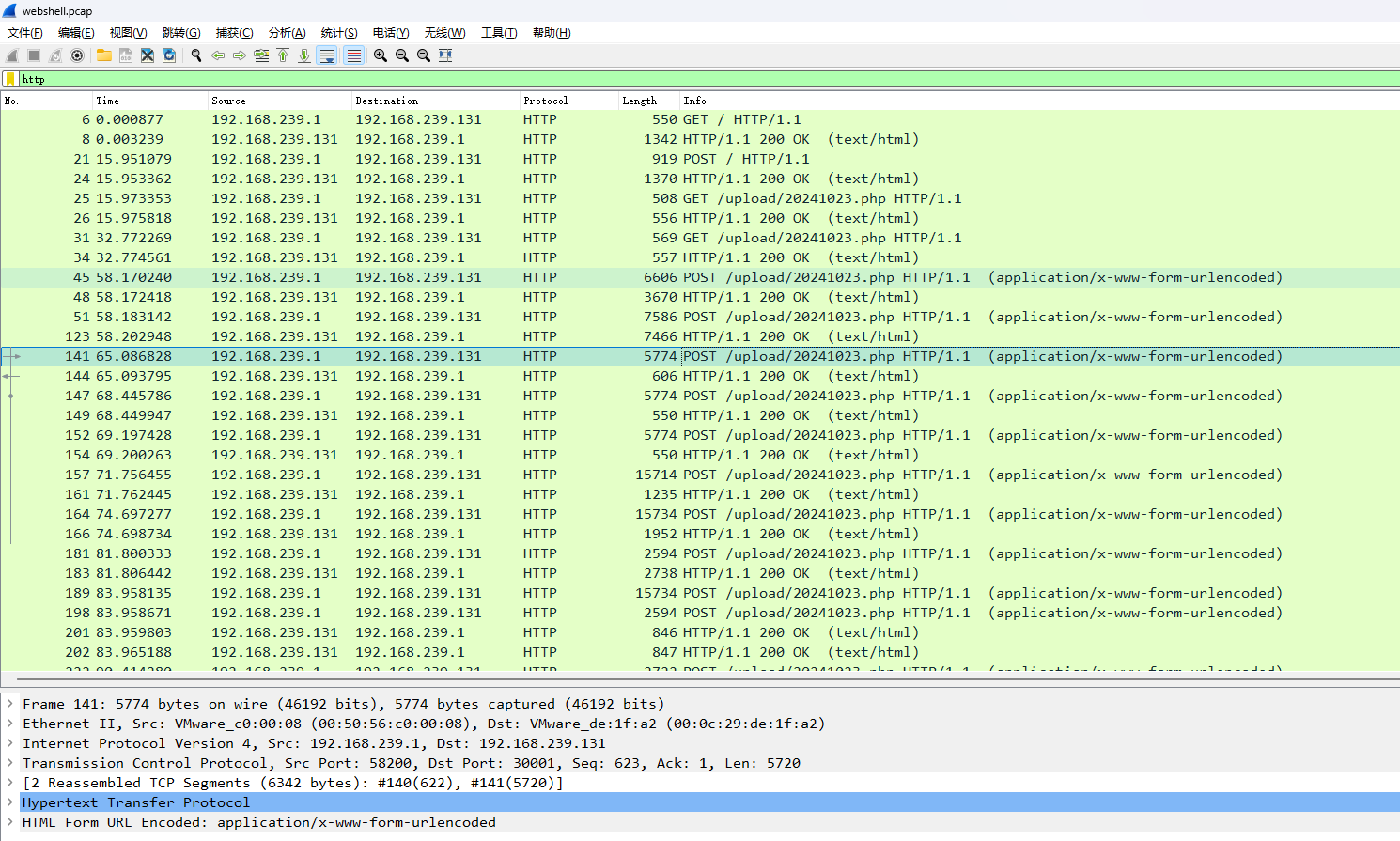Viewport: 1400px width, 841px height.
Task: Sort by the Destination column header
Action: click(x=436, y=101)
